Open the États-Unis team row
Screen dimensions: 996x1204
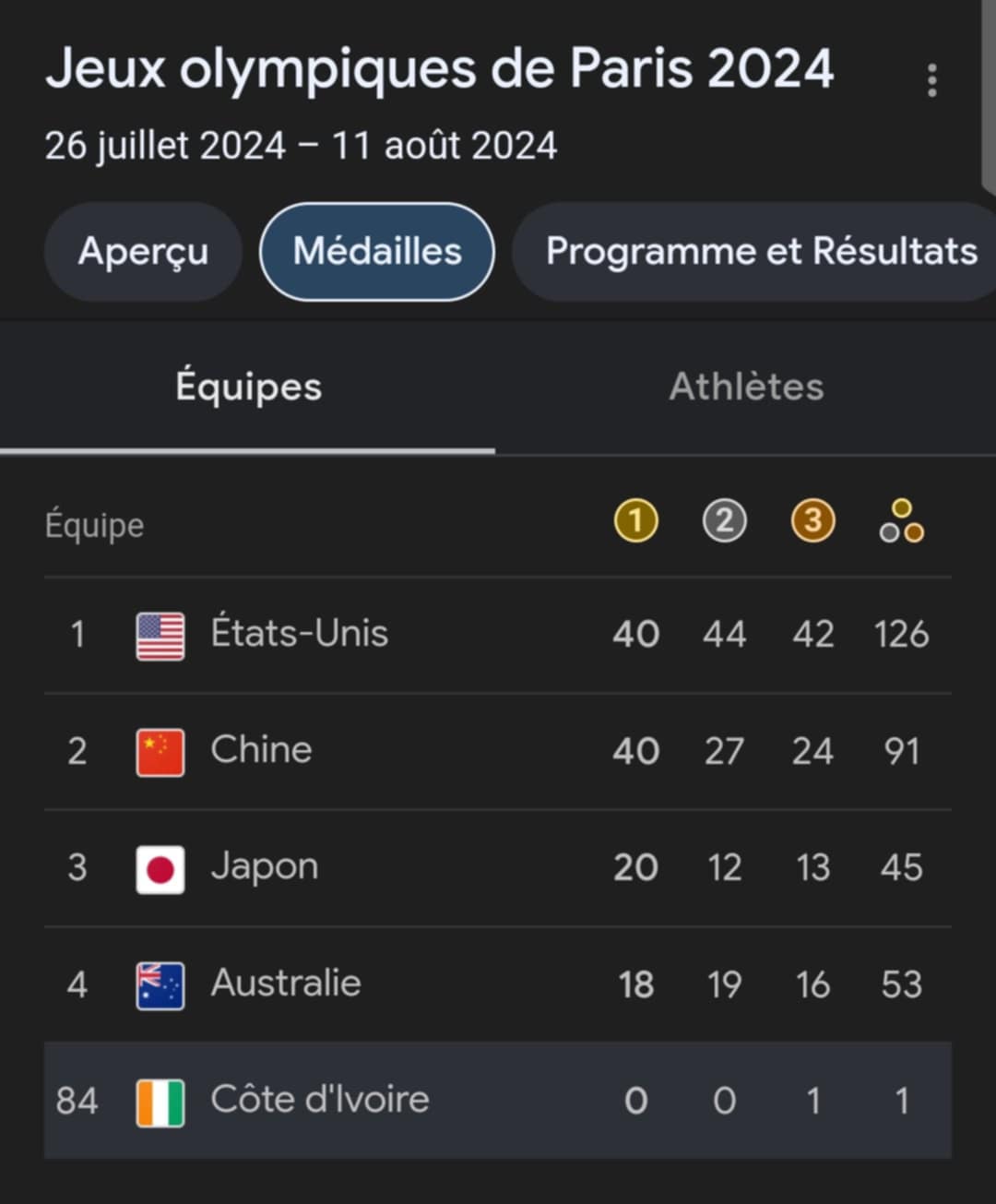point(498,636)
